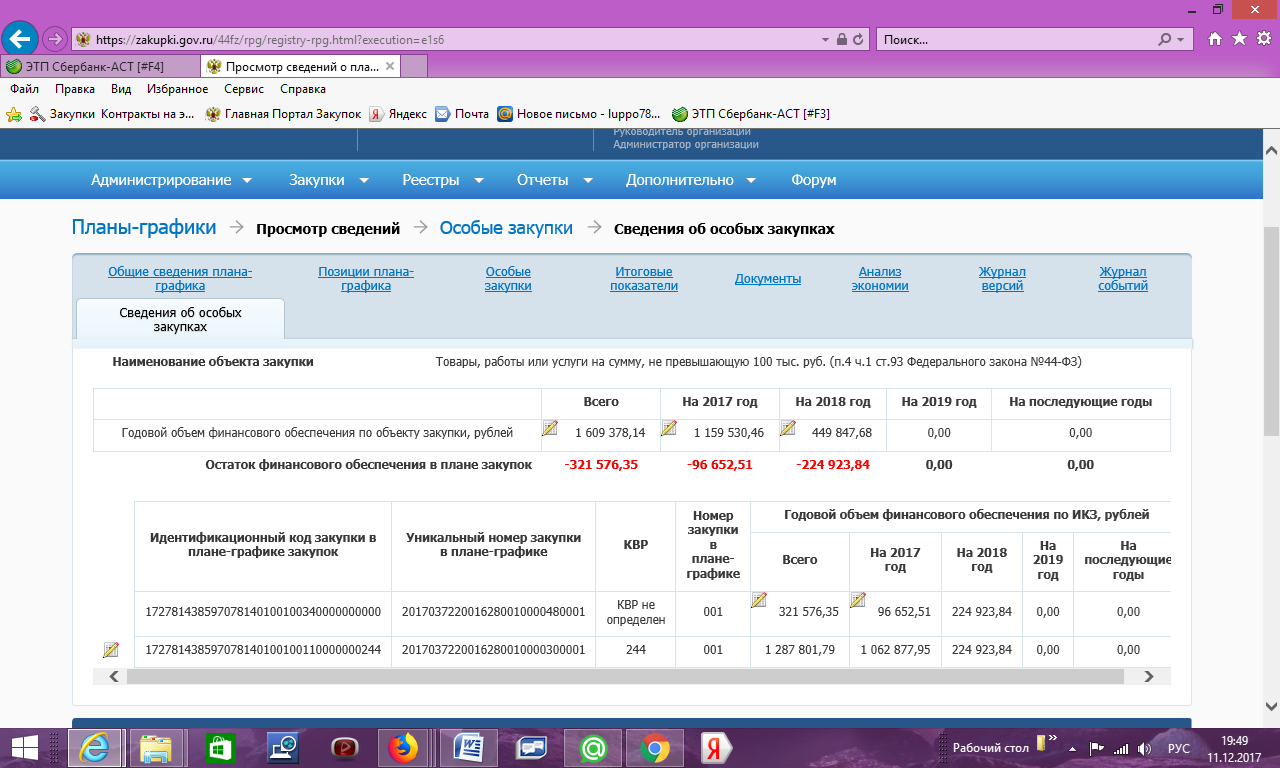Viewport: 1280px width, 768px height.
Task: Open the search provider dropdown arrow
Action: pos(1181,39)
